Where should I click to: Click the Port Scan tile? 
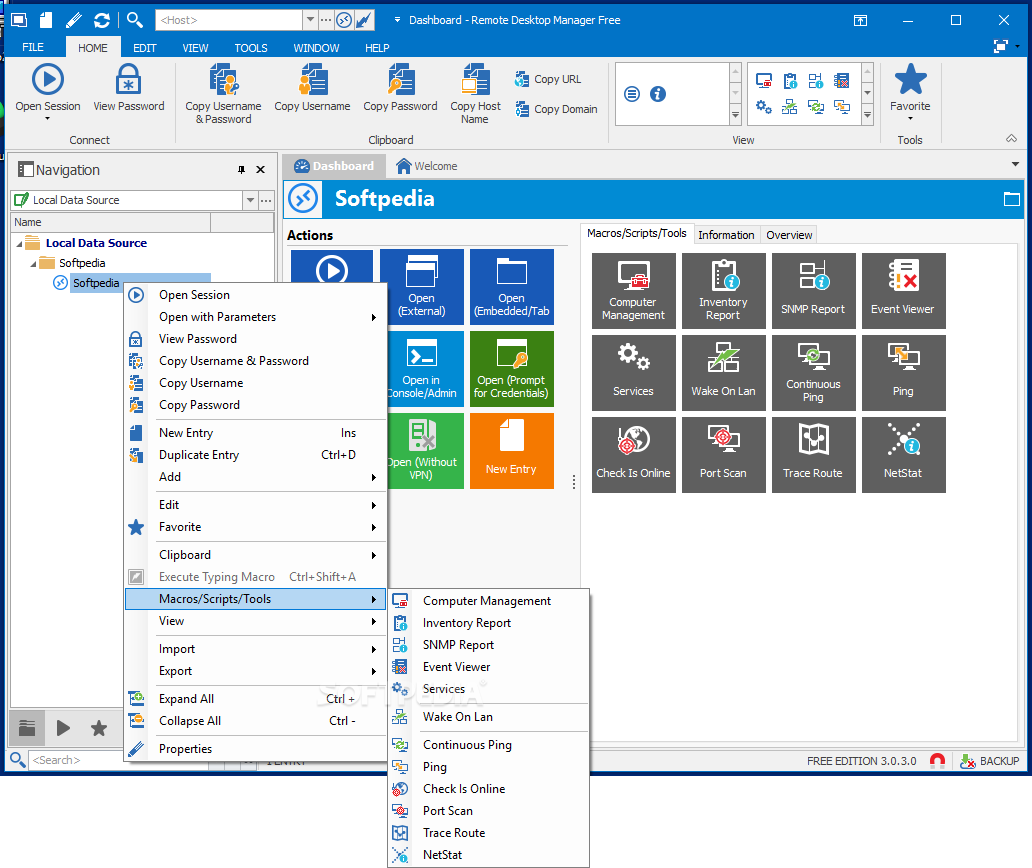[x=723, y=455]
